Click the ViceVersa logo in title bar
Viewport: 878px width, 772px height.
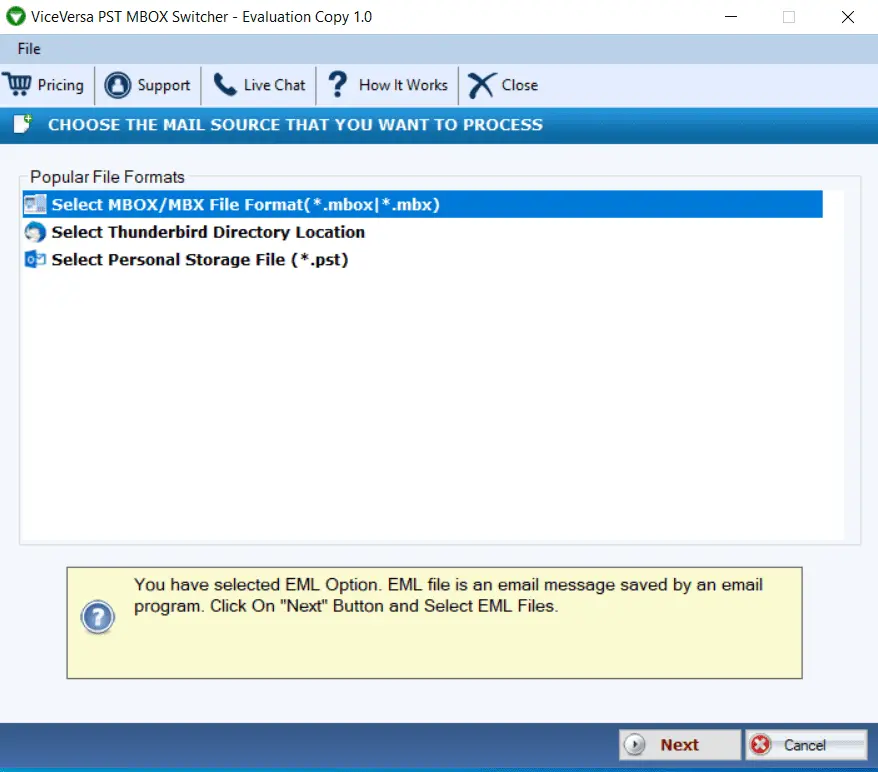click(x=16, y=17)
